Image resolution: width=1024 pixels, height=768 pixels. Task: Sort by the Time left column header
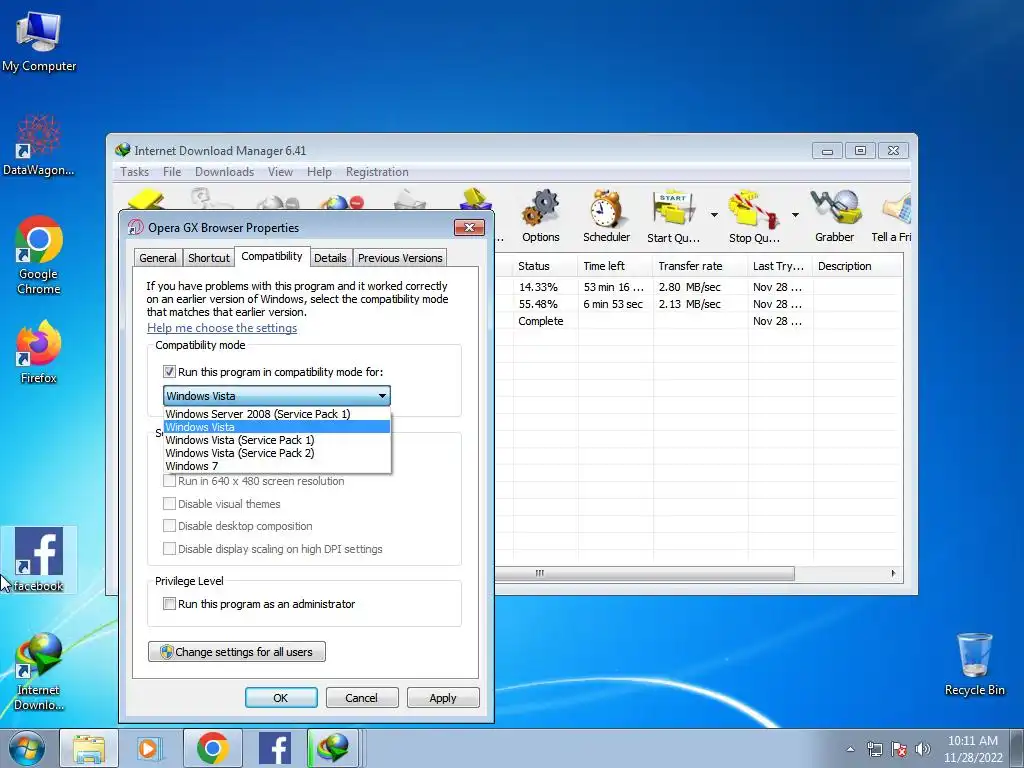[x=615, y=266]
